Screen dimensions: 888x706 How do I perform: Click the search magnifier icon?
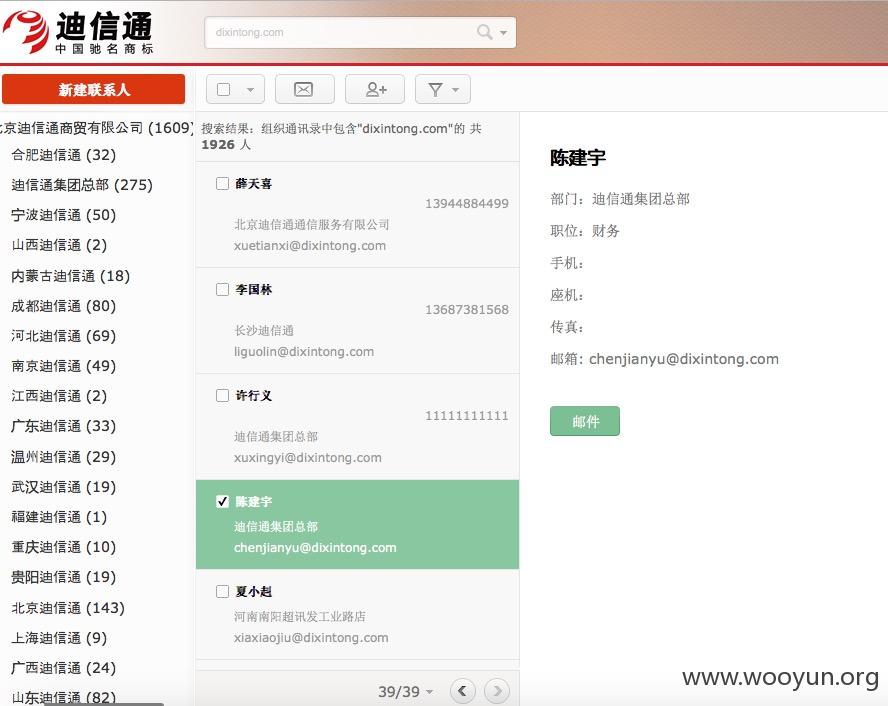coord(484,32)
